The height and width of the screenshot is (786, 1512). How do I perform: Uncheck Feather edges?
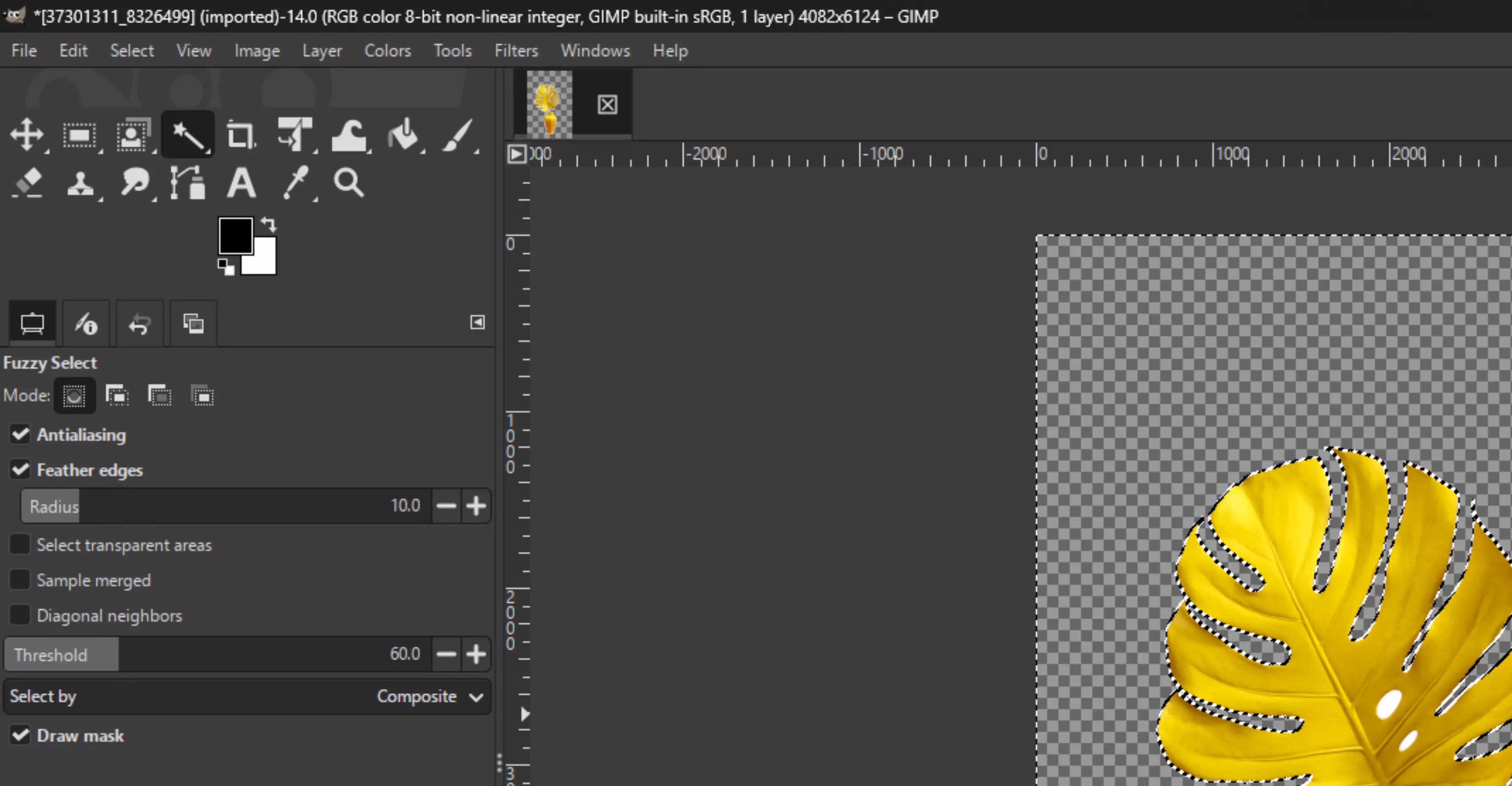point(20,469)
